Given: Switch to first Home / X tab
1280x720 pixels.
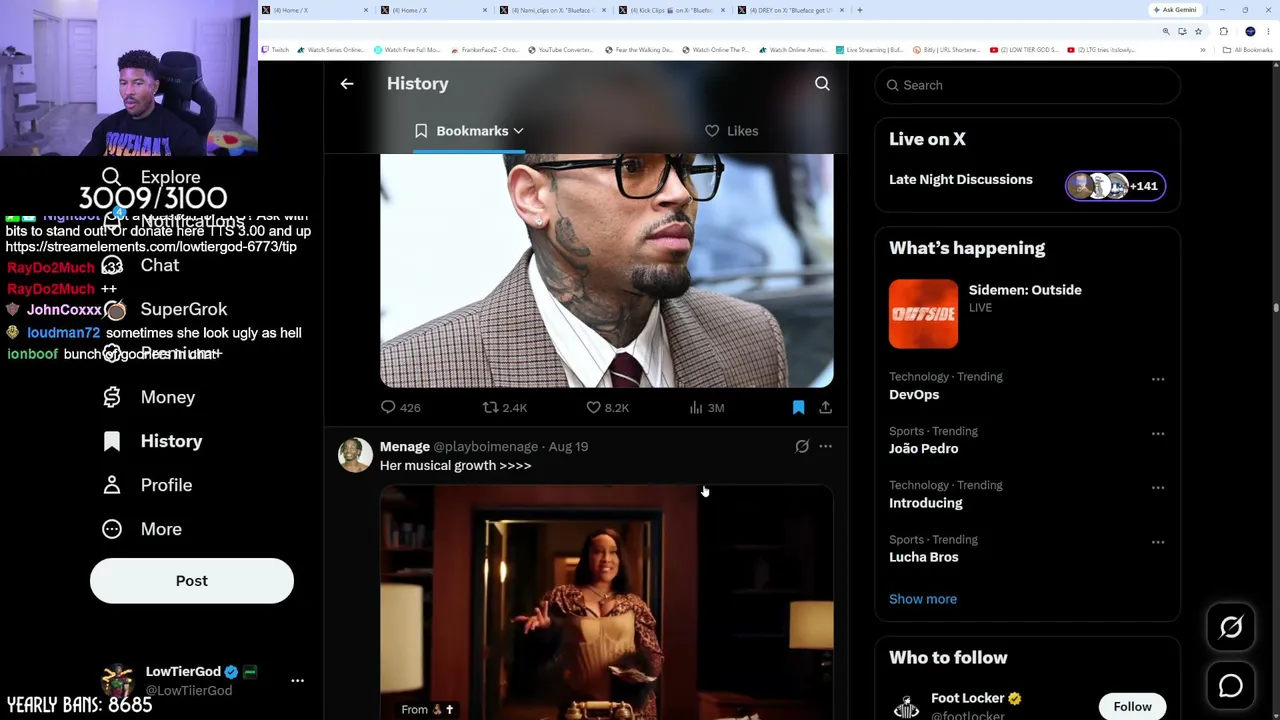Looking at the screenshot, I should [x=316, y=10].
